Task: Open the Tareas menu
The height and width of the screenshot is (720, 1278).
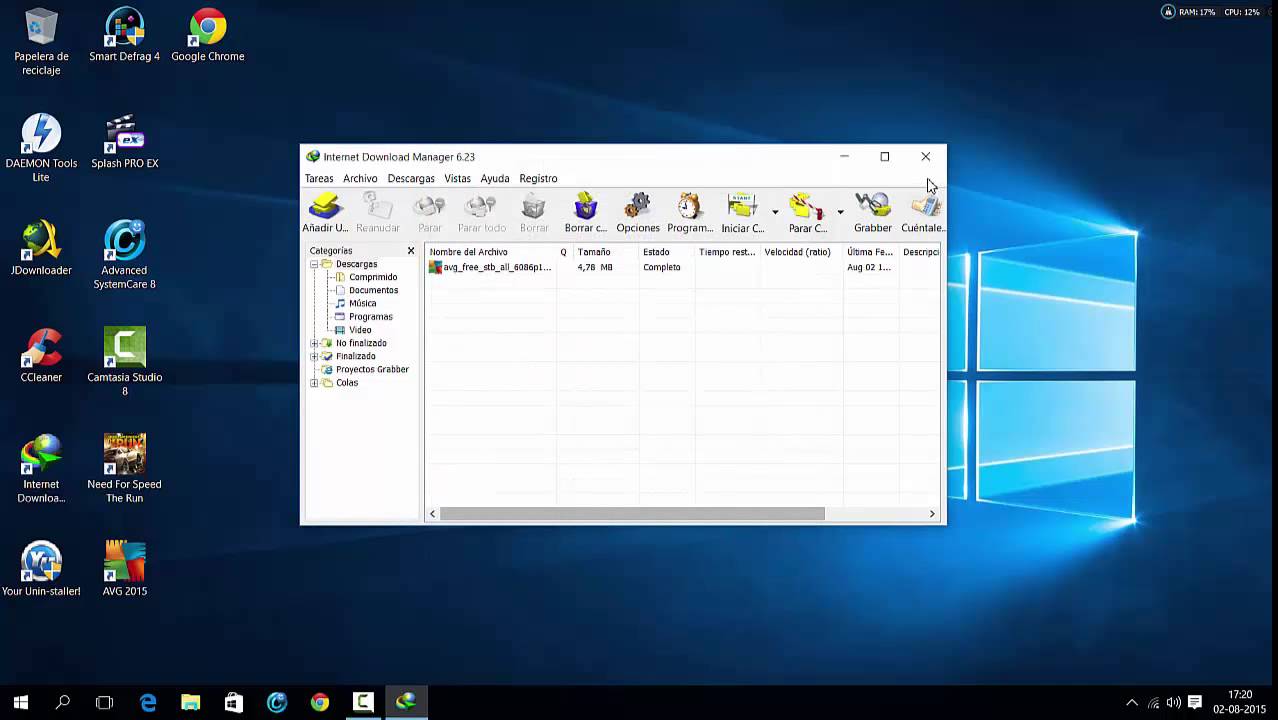Action: (x=319, y=178)
